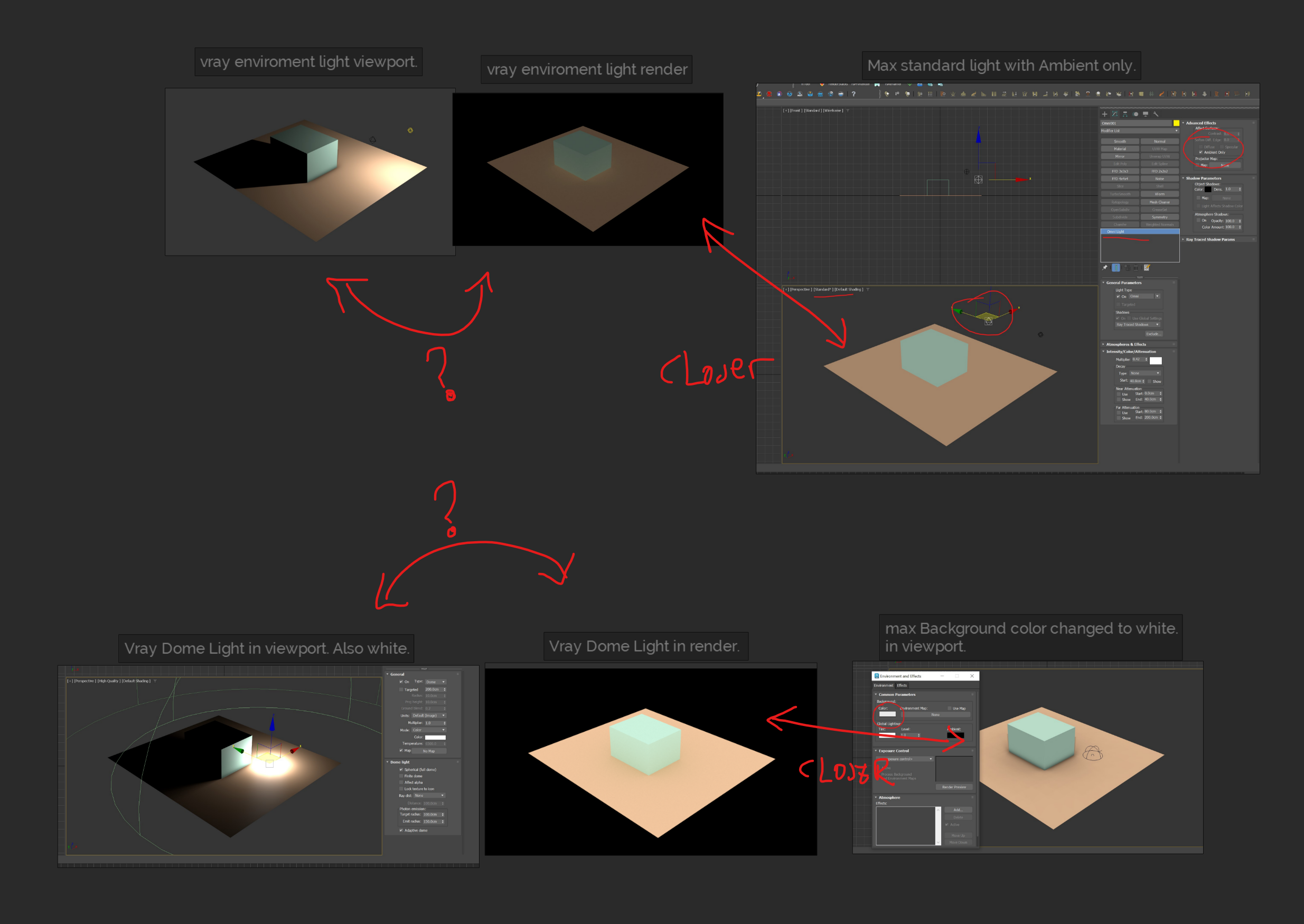1304x924 pixels.
Task: Toggle the Ambient Only checkbox
Action: pyautogui.click(x=1201, y=153)
